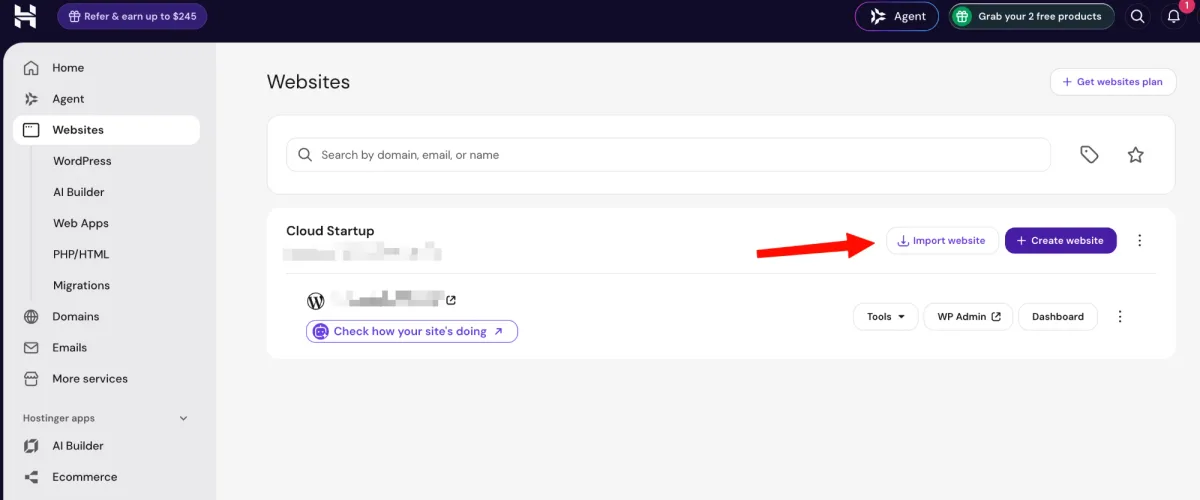Open Cloud Startup plan three-dot menu

coord(1140,240)
